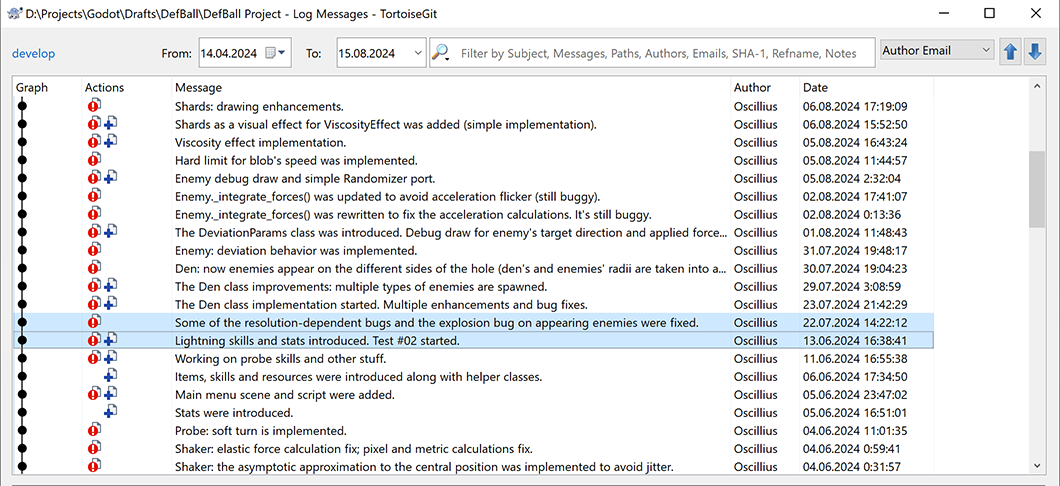Click date cell '22.07.2024 14:22:12'
Screen dimensions: 1060x486
coord(855,322)
